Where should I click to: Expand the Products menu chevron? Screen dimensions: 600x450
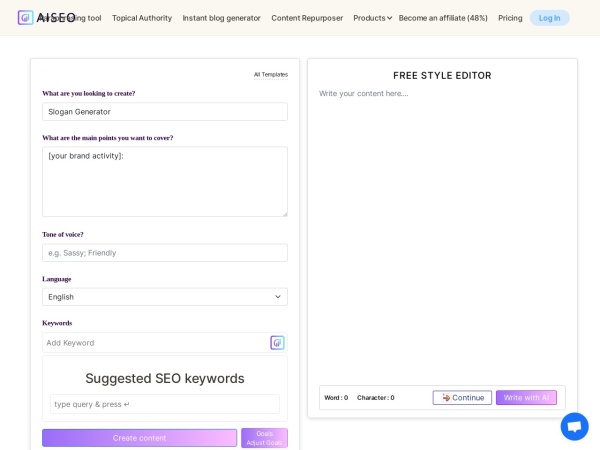tap(389, 18)
